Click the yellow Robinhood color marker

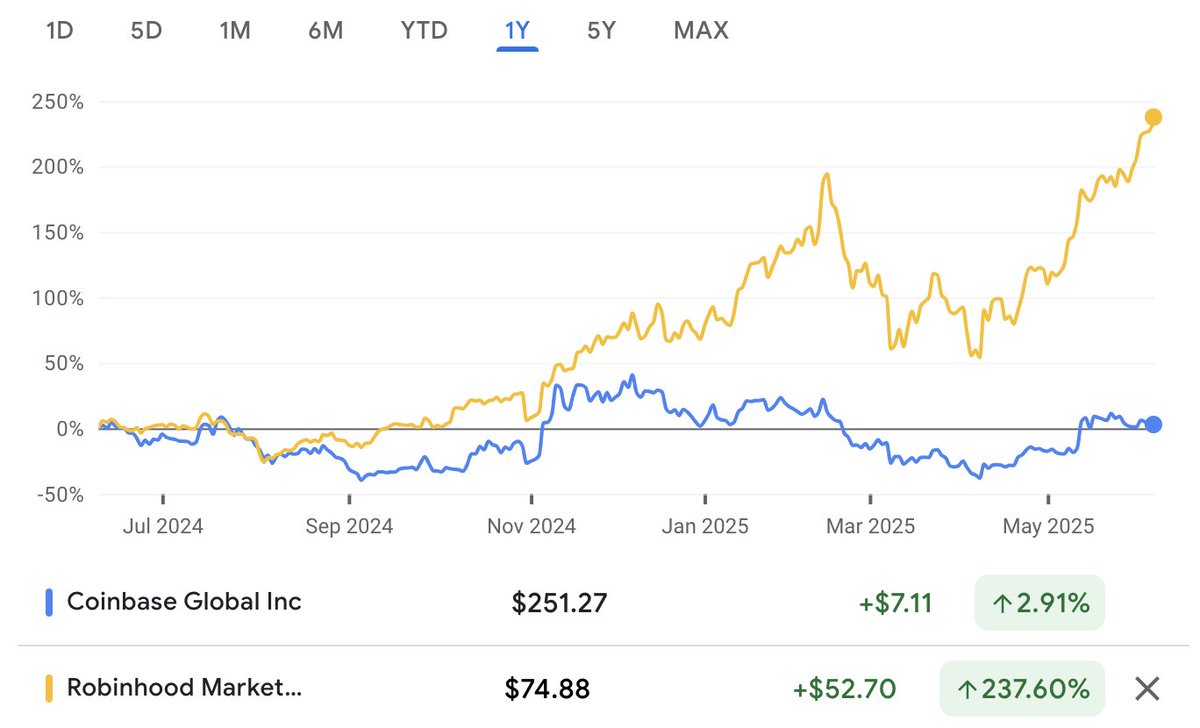pos(48,688)
